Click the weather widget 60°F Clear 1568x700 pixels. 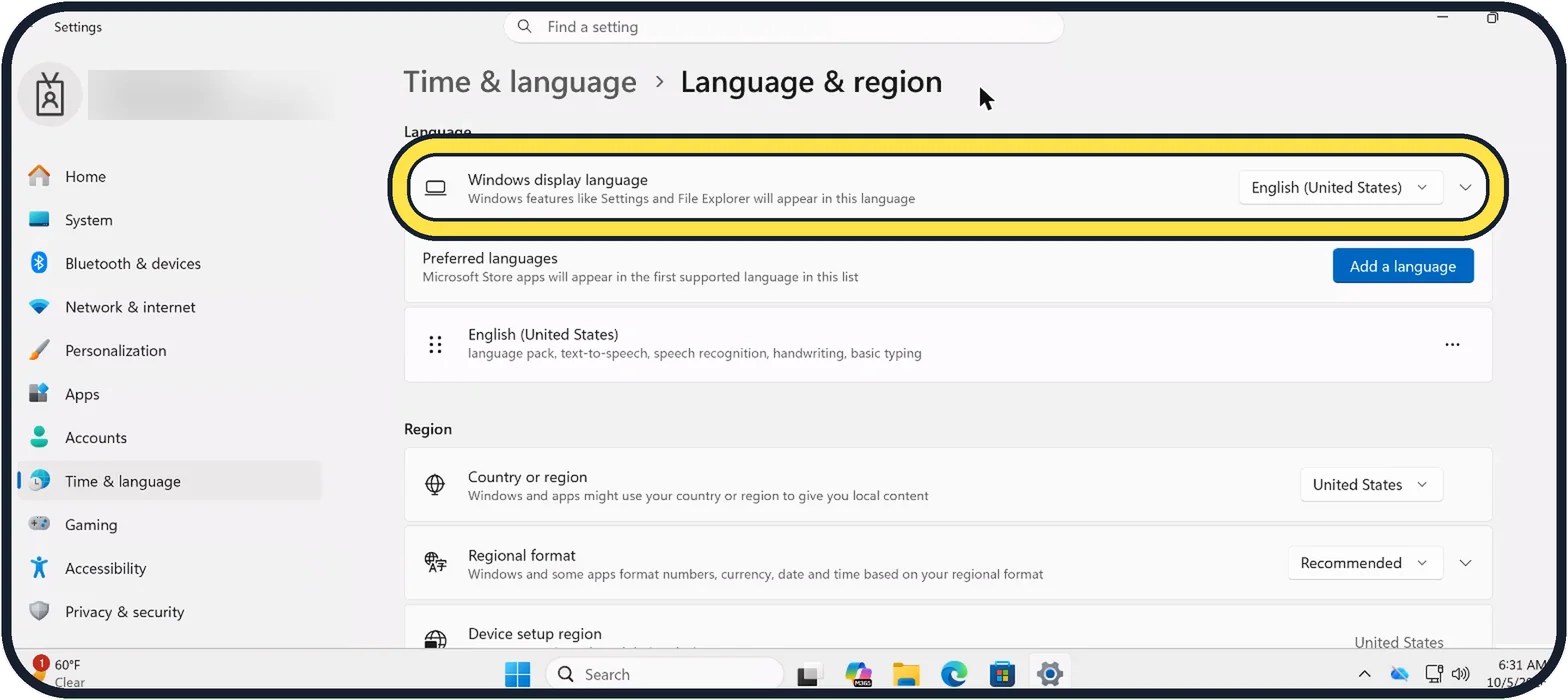point(60,673)
